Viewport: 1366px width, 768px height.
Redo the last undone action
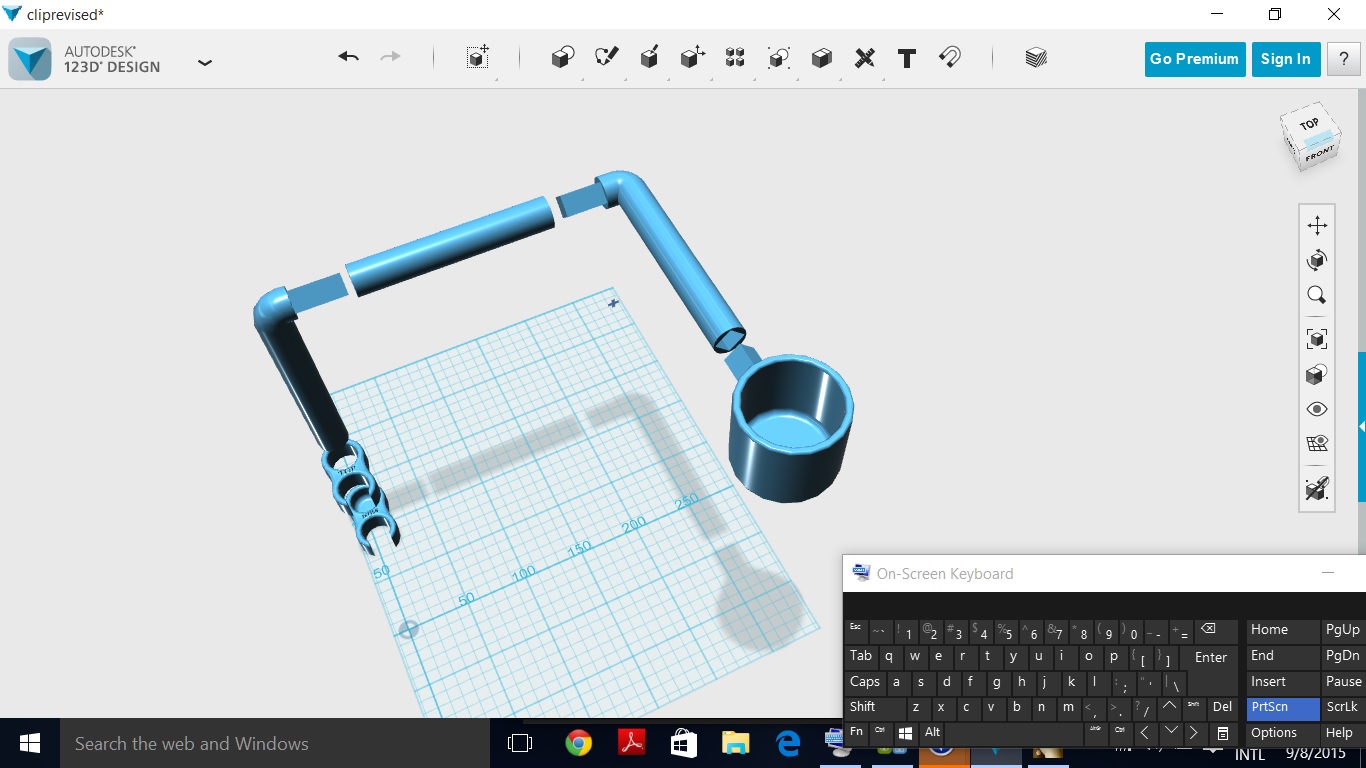[390, 57]
